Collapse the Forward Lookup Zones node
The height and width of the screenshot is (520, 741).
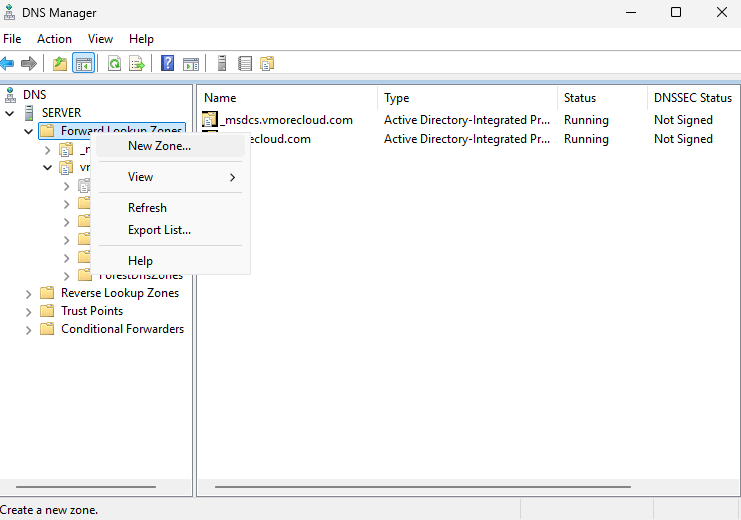coord(28,131)
